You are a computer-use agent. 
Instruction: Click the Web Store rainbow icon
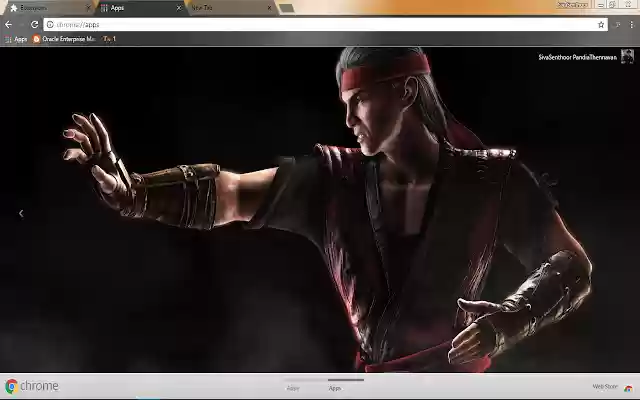tap(628, 388)
